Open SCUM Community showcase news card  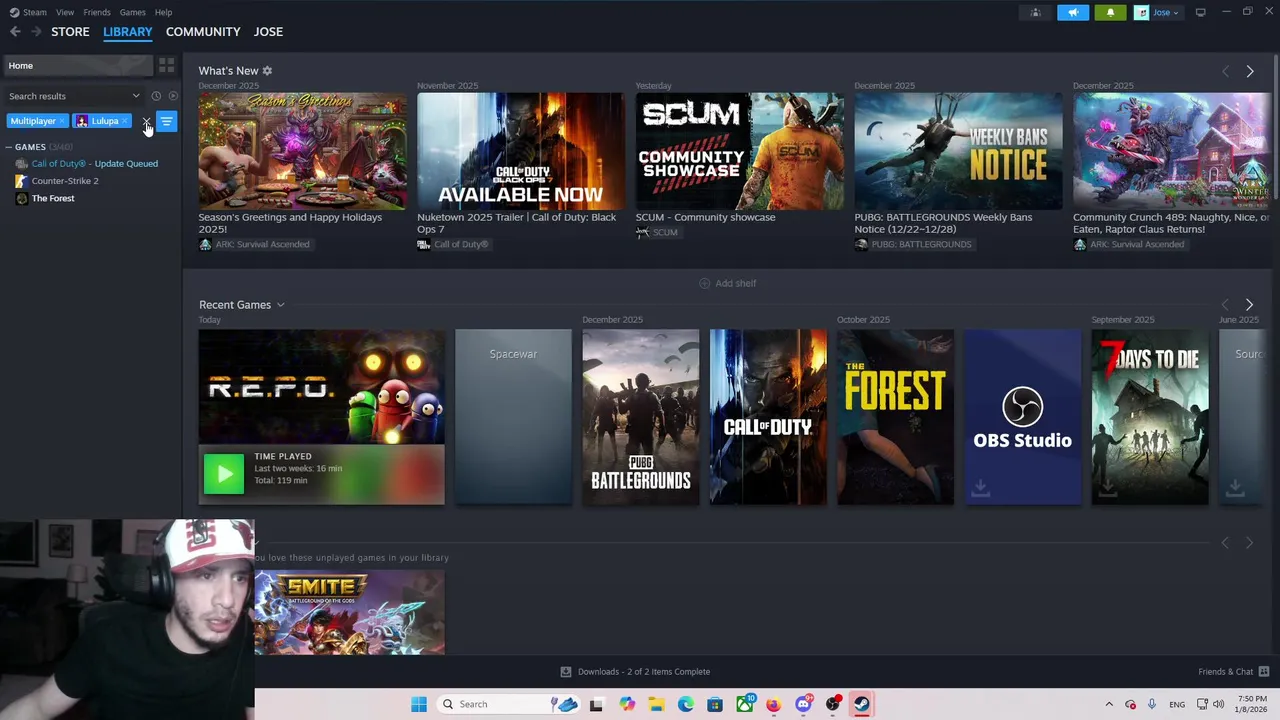point(739,151)
